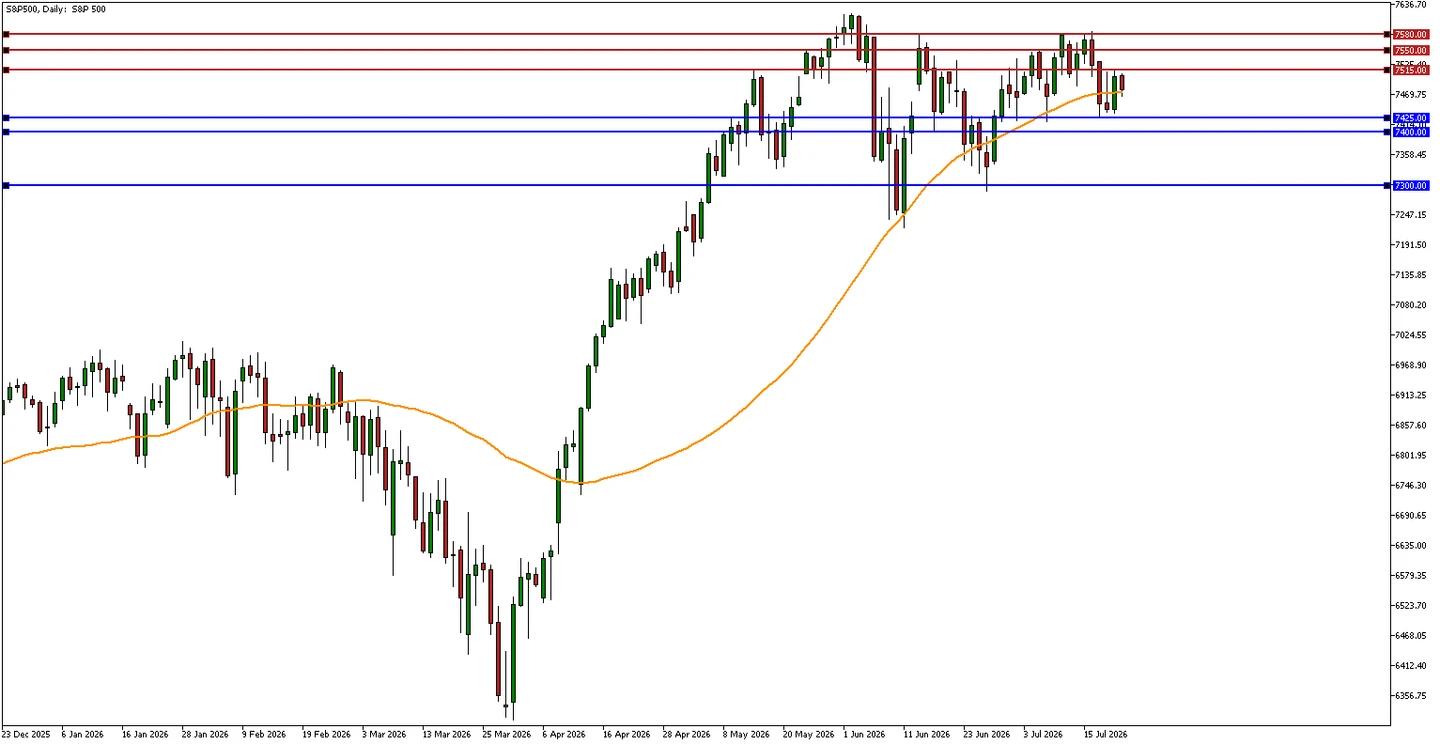
Task: Click the 16 Apr 2026 date label
Action: point(624,733)
